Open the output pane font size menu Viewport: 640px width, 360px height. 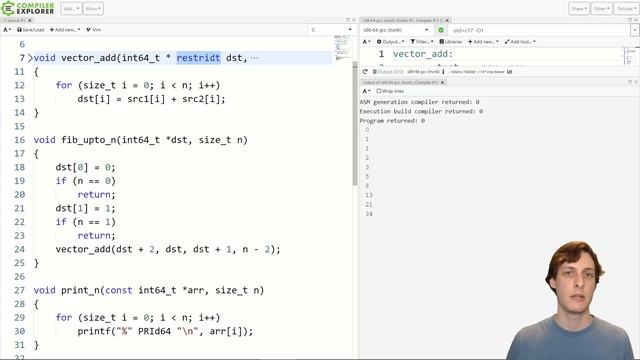[x=367, y=91]
